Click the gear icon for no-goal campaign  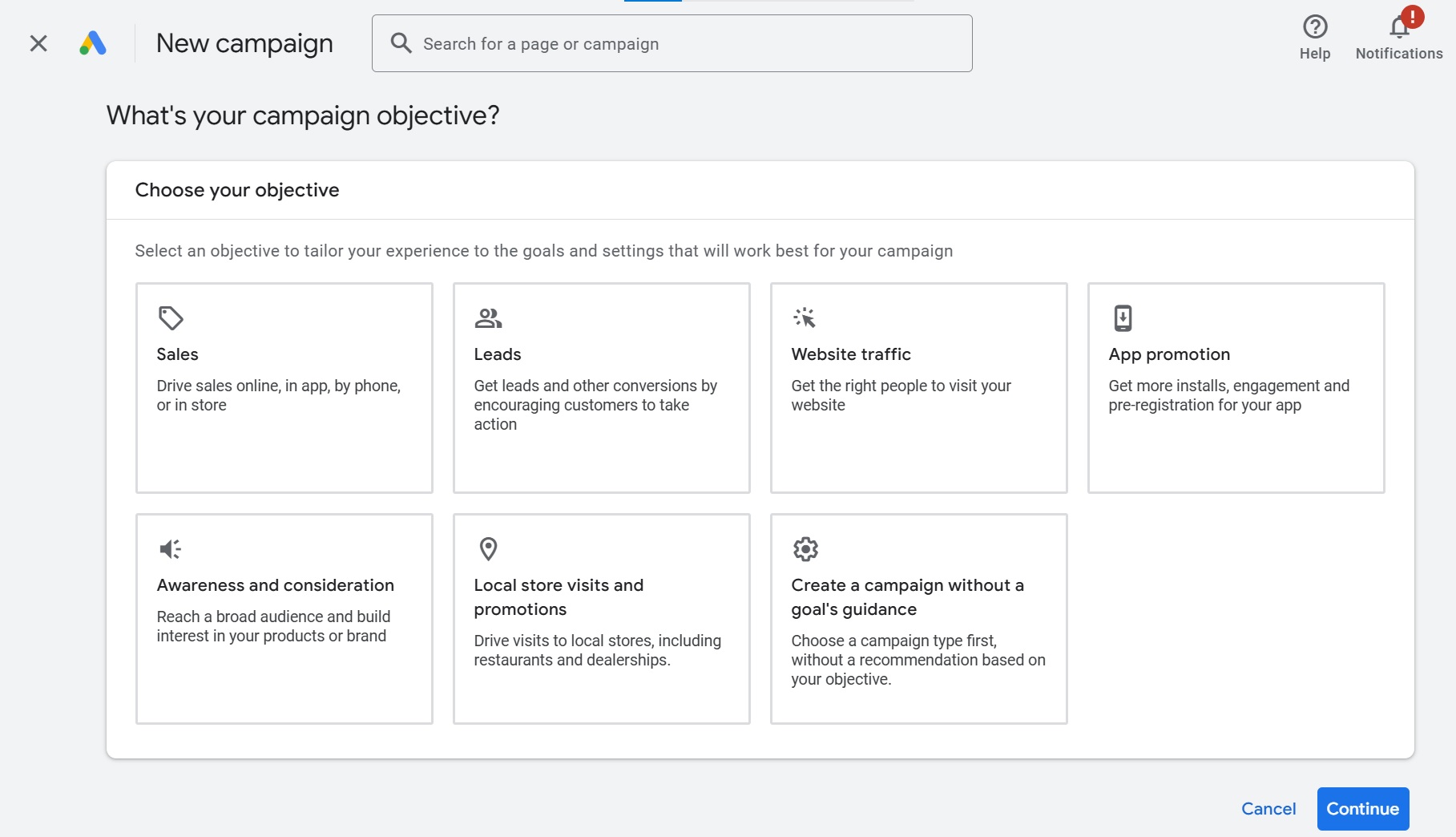click(805, 549)
